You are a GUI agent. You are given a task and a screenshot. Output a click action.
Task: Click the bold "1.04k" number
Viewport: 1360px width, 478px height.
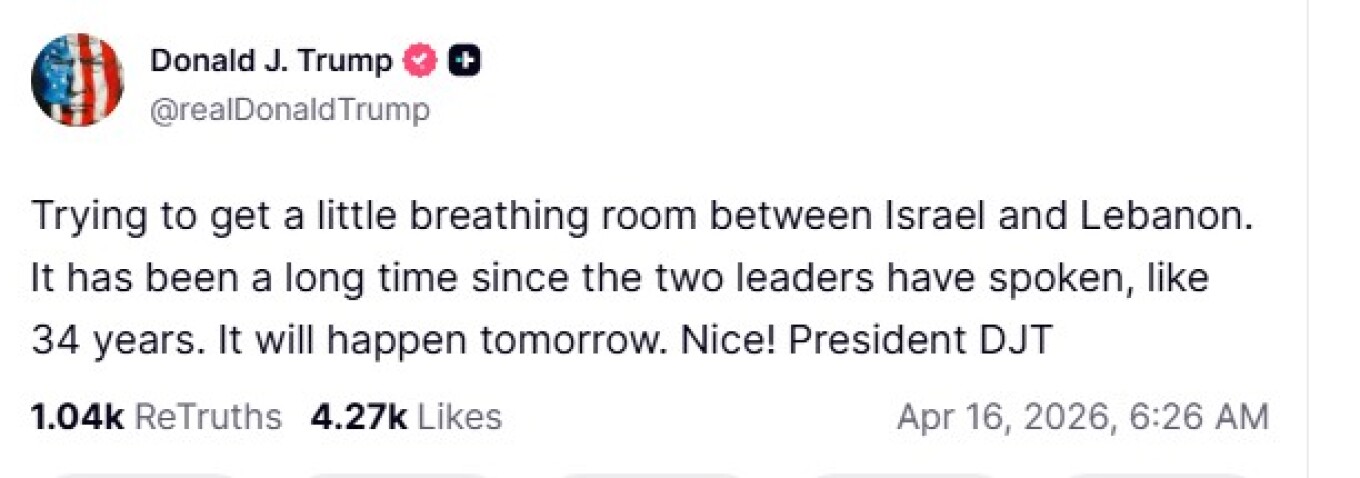pos(78,416)
